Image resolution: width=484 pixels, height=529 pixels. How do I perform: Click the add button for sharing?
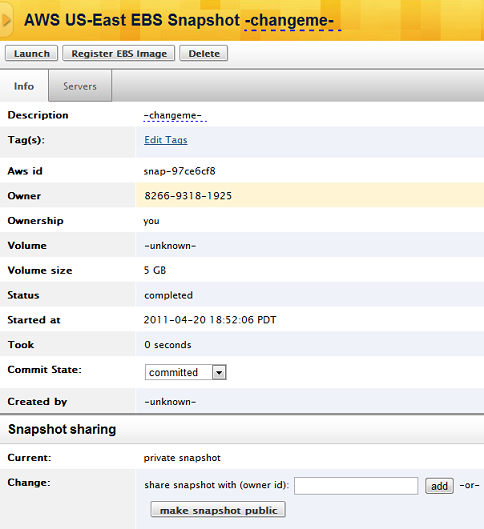[x=439, y=486]
